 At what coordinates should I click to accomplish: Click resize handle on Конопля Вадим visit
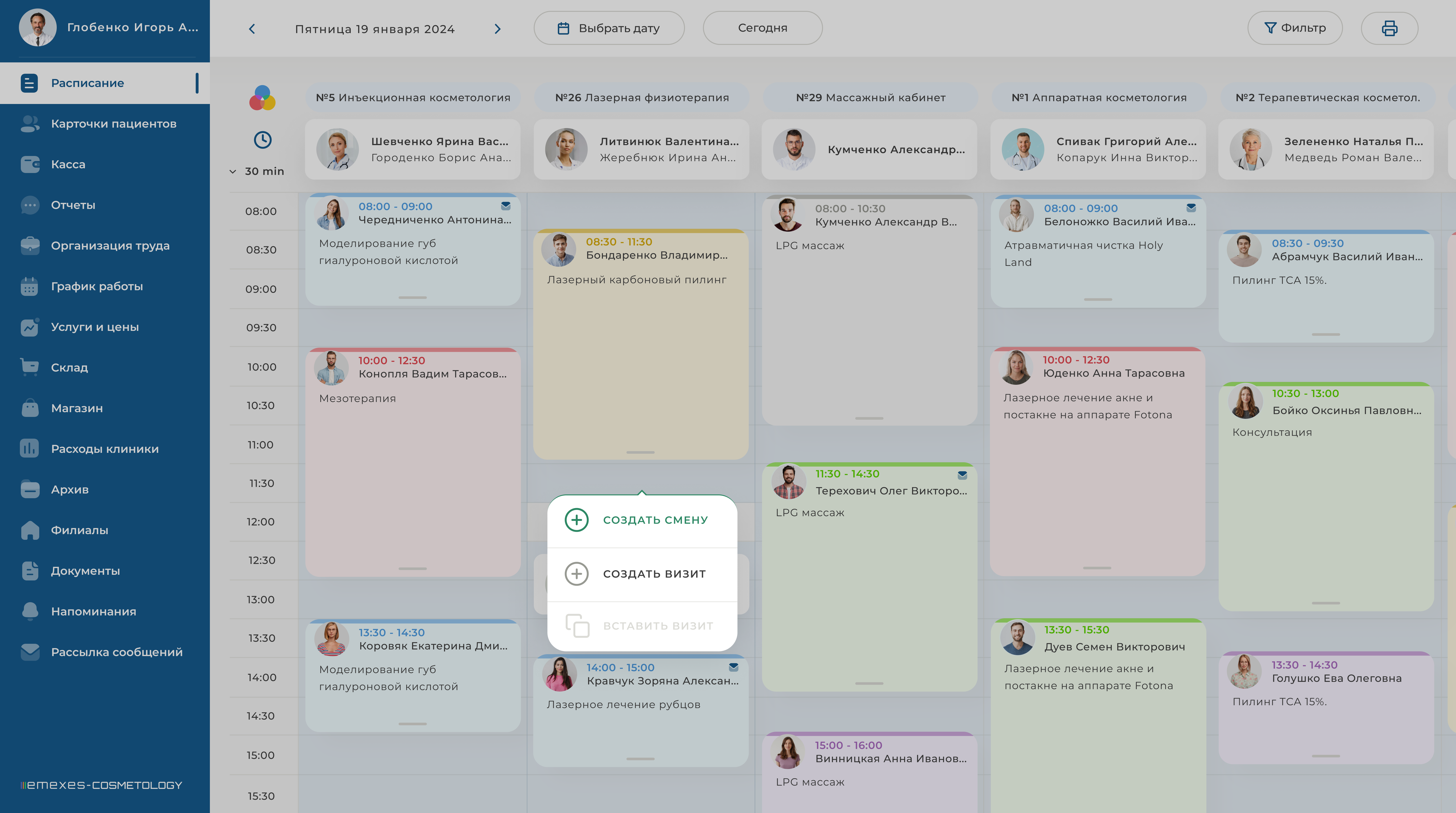click(413, 569)
